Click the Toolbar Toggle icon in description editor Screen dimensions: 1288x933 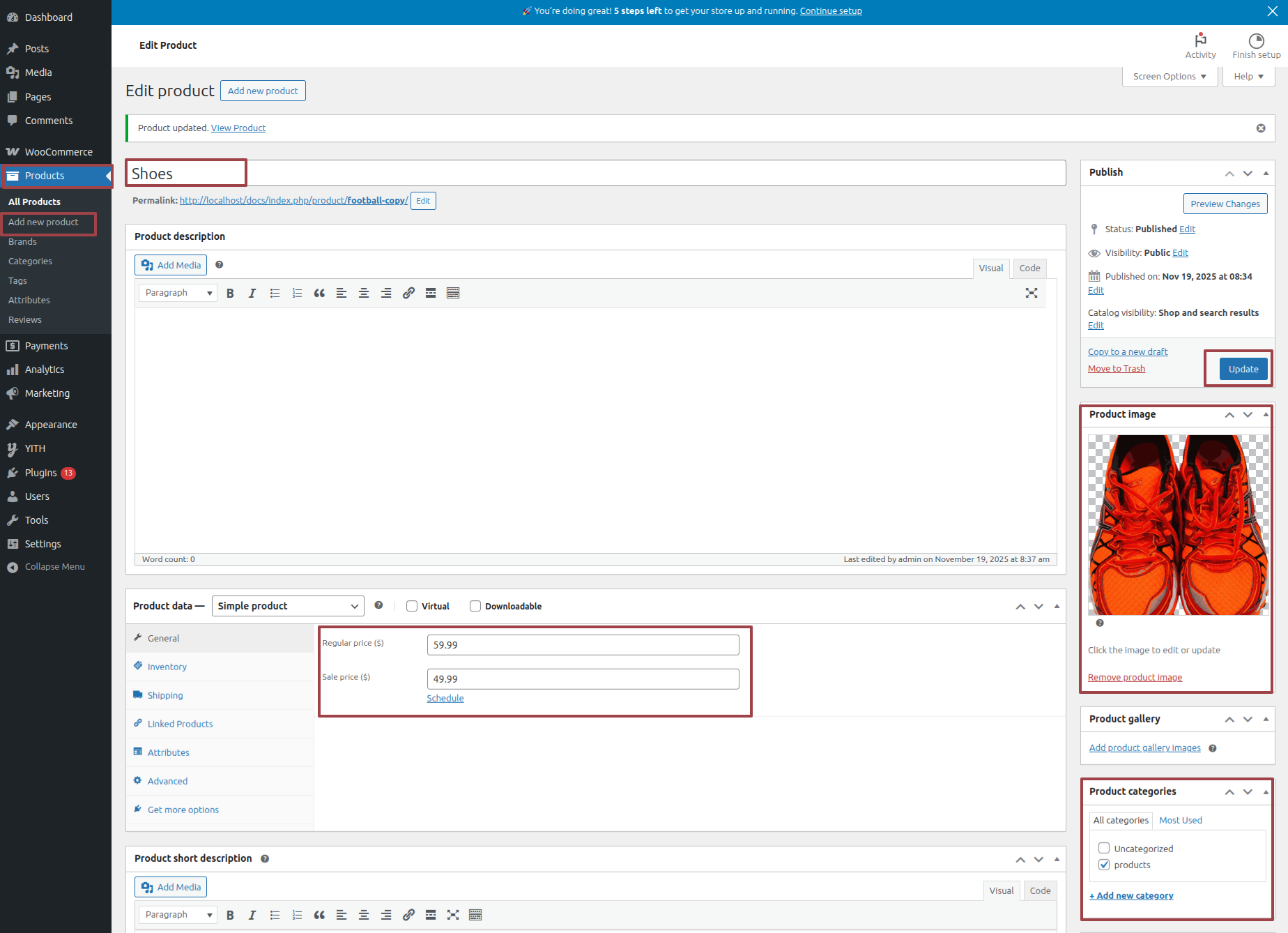click(x=453, y=294)
